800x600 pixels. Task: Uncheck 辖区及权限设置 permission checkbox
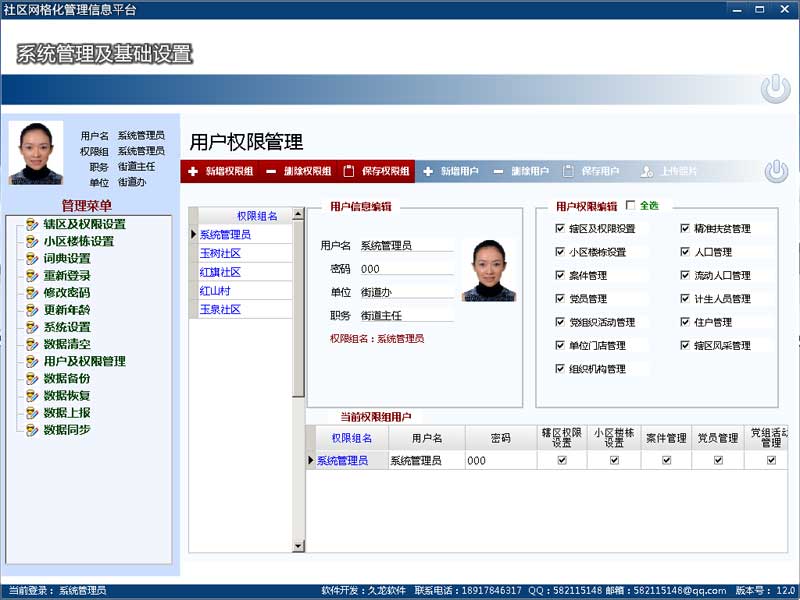[x=560, y=228]
